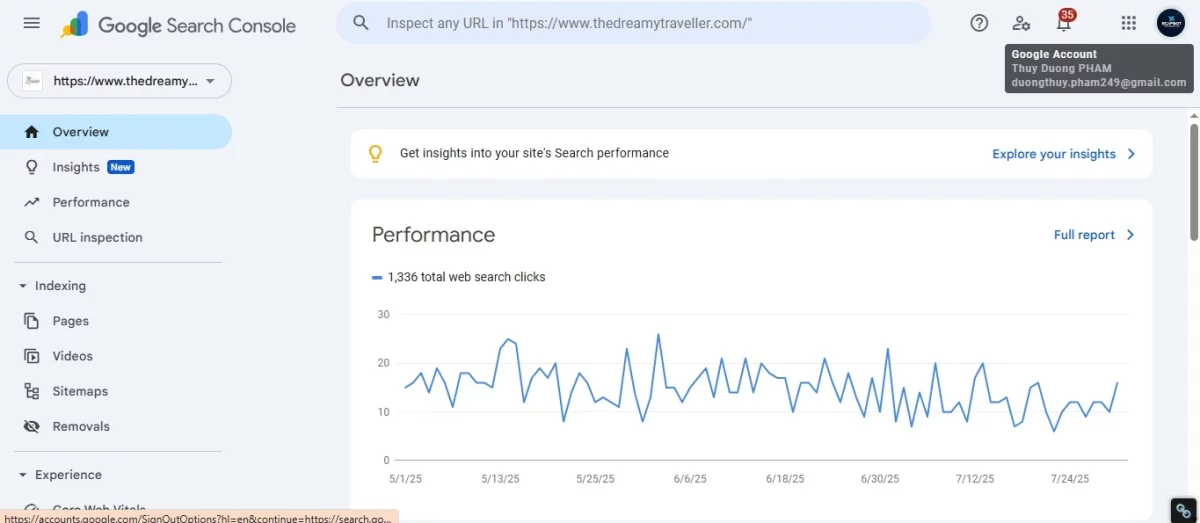Open the hamburger main menu

pos(32,23)
